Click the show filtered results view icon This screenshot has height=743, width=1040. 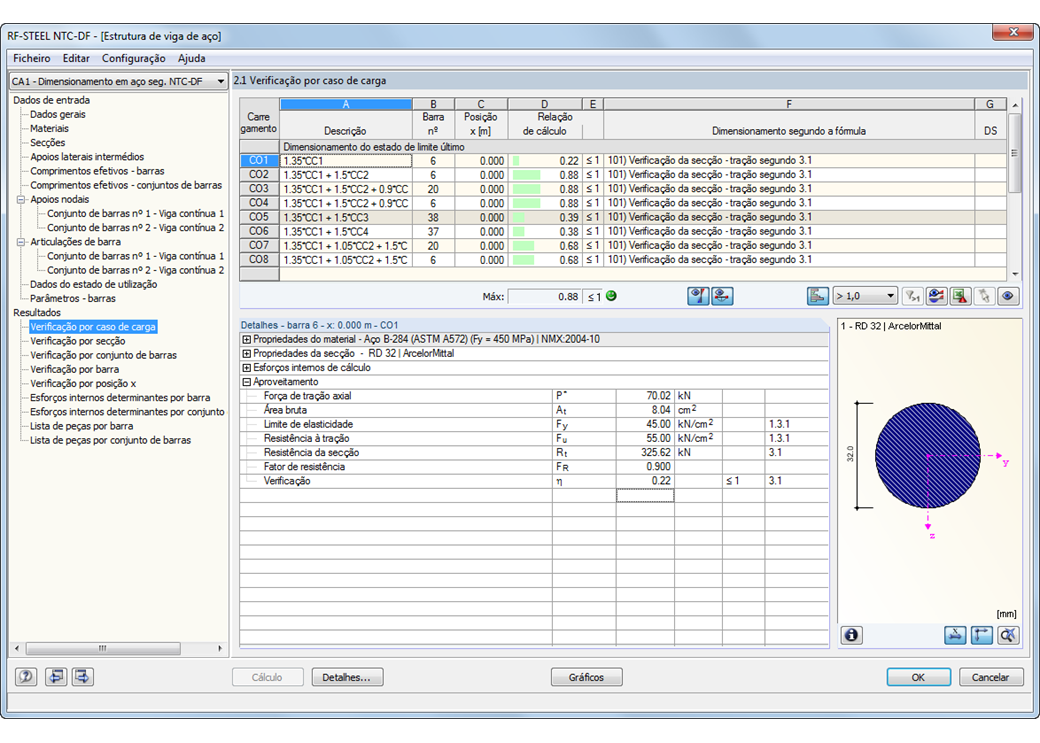(x=937, y=297)
